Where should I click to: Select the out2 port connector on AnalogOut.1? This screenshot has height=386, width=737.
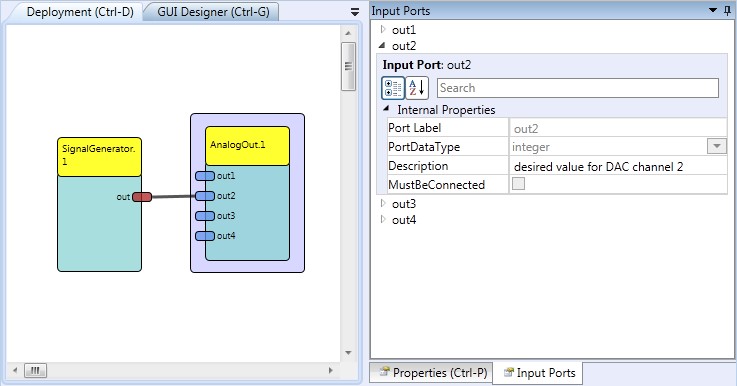point(205,196)
